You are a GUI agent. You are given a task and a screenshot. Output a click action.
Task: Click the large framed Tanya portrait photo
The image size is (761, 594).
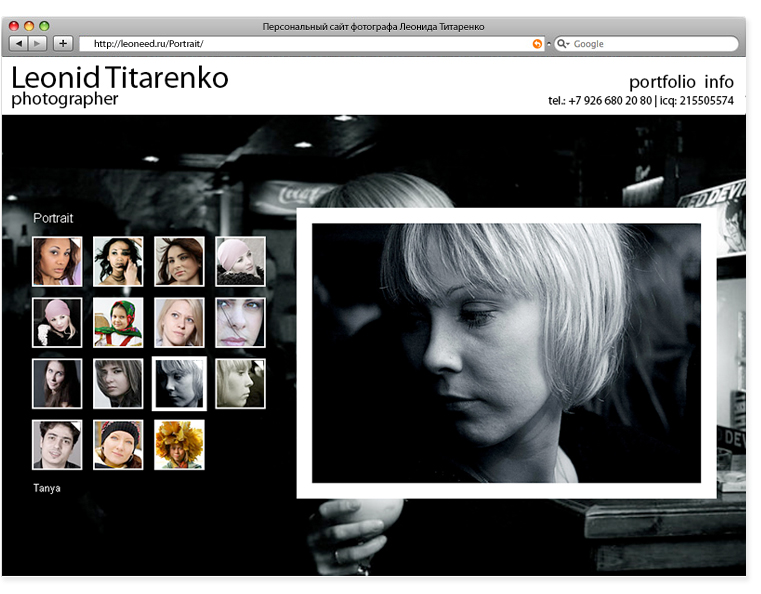[506, 352]
